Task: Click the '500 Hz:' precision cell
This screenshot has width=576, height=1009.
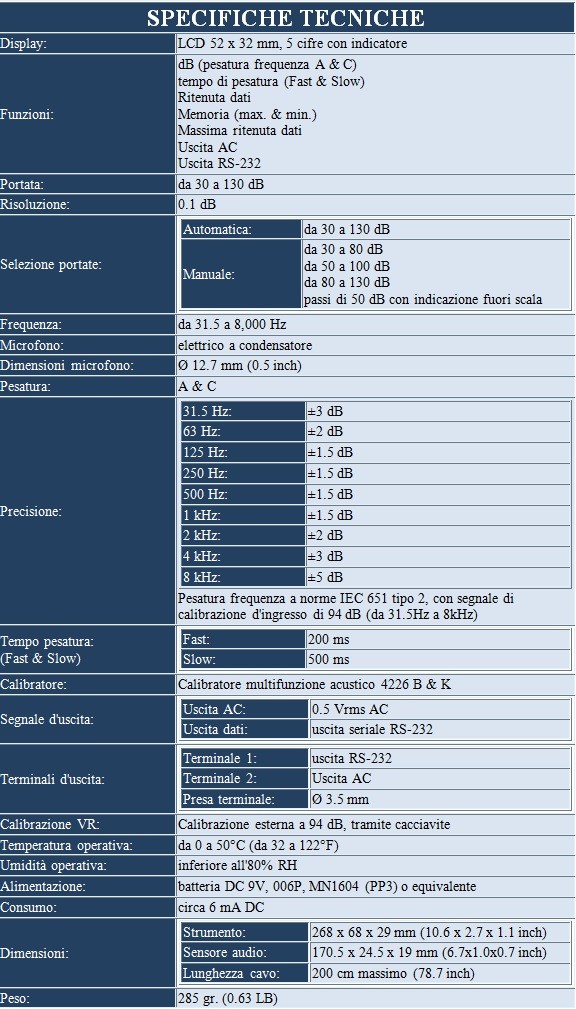Action: 243,494
